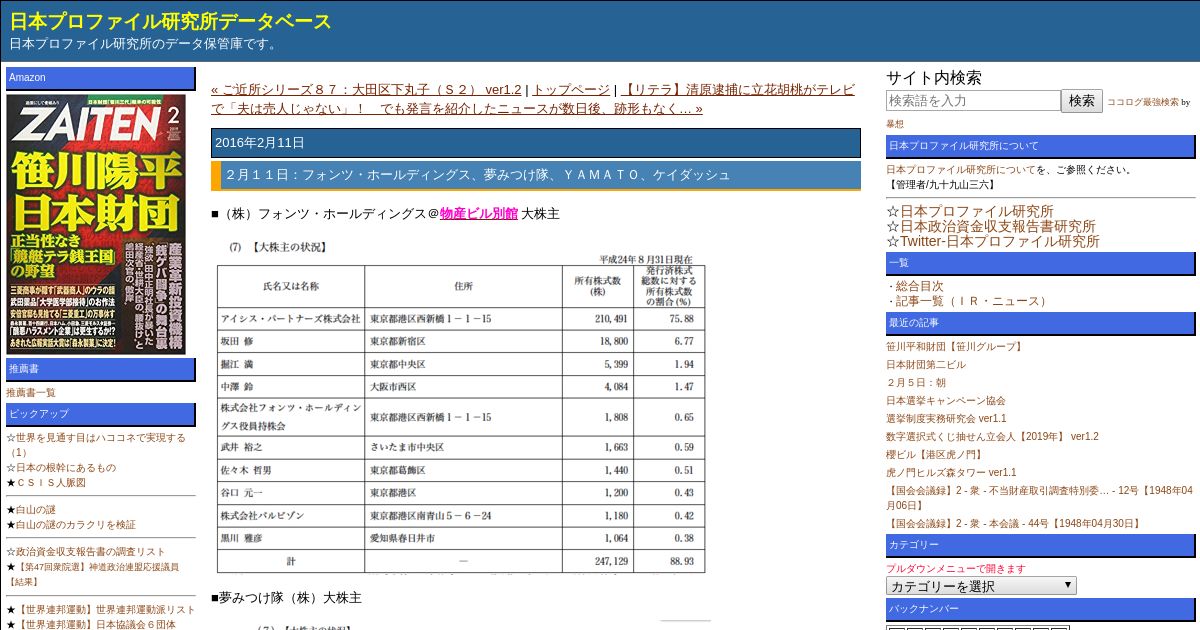Click the shareholder table image
1200x630 pixels.
click(461, 406)
